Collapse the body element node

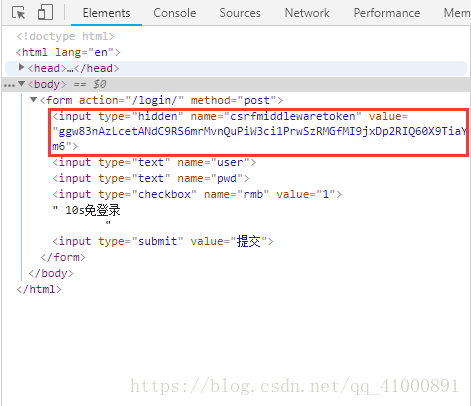[21, 83]
